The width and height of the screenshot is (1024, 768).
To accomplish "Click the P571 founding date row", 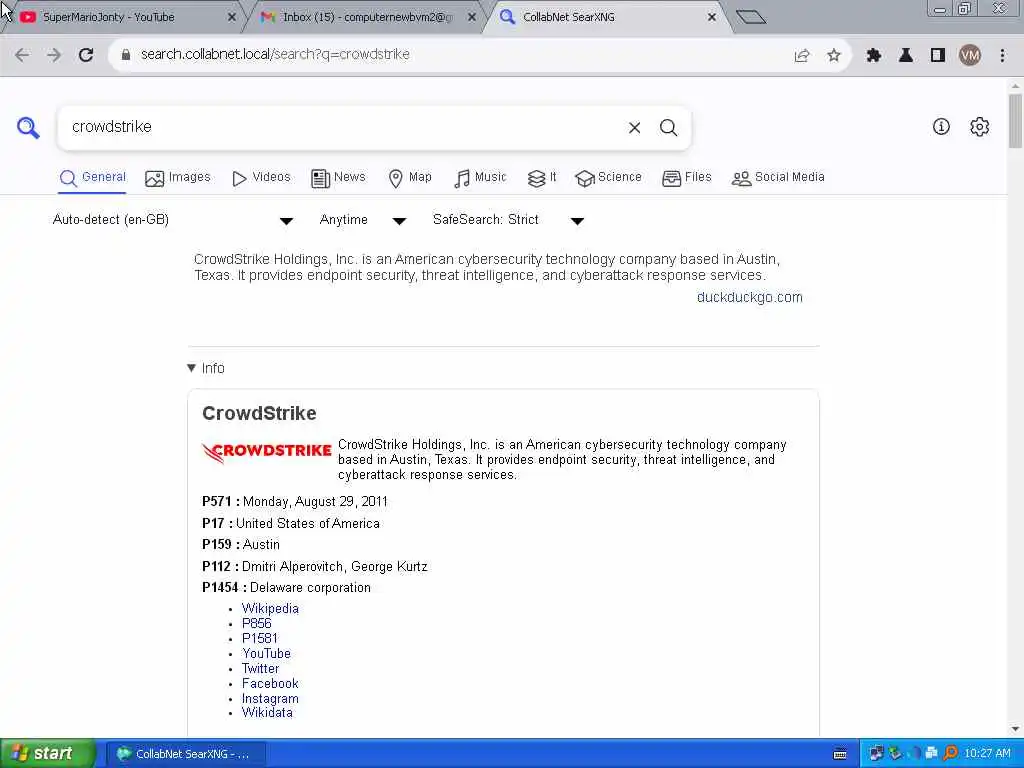I will [x=295, y=502].
